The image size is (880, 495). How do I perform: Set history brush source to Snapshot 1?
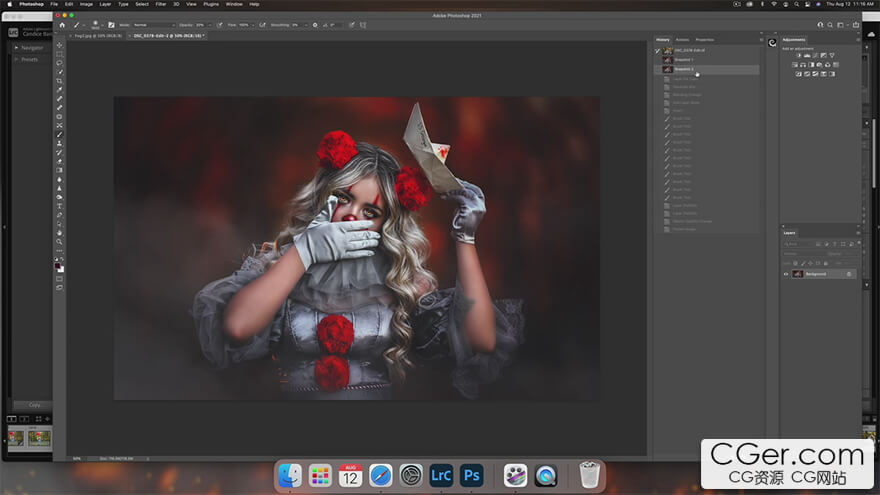coord(658,59)
